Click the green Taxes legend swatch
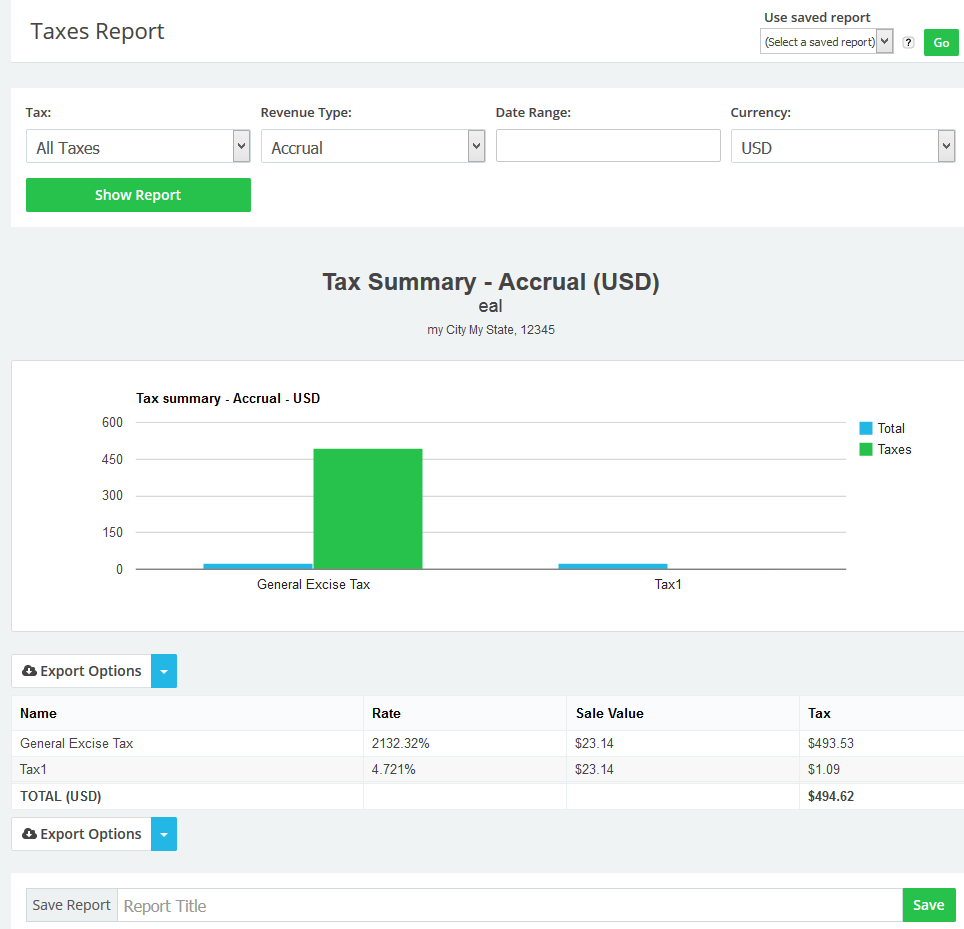Image resolution: width=964 pixels, height=929 pixels. (866, 450)
